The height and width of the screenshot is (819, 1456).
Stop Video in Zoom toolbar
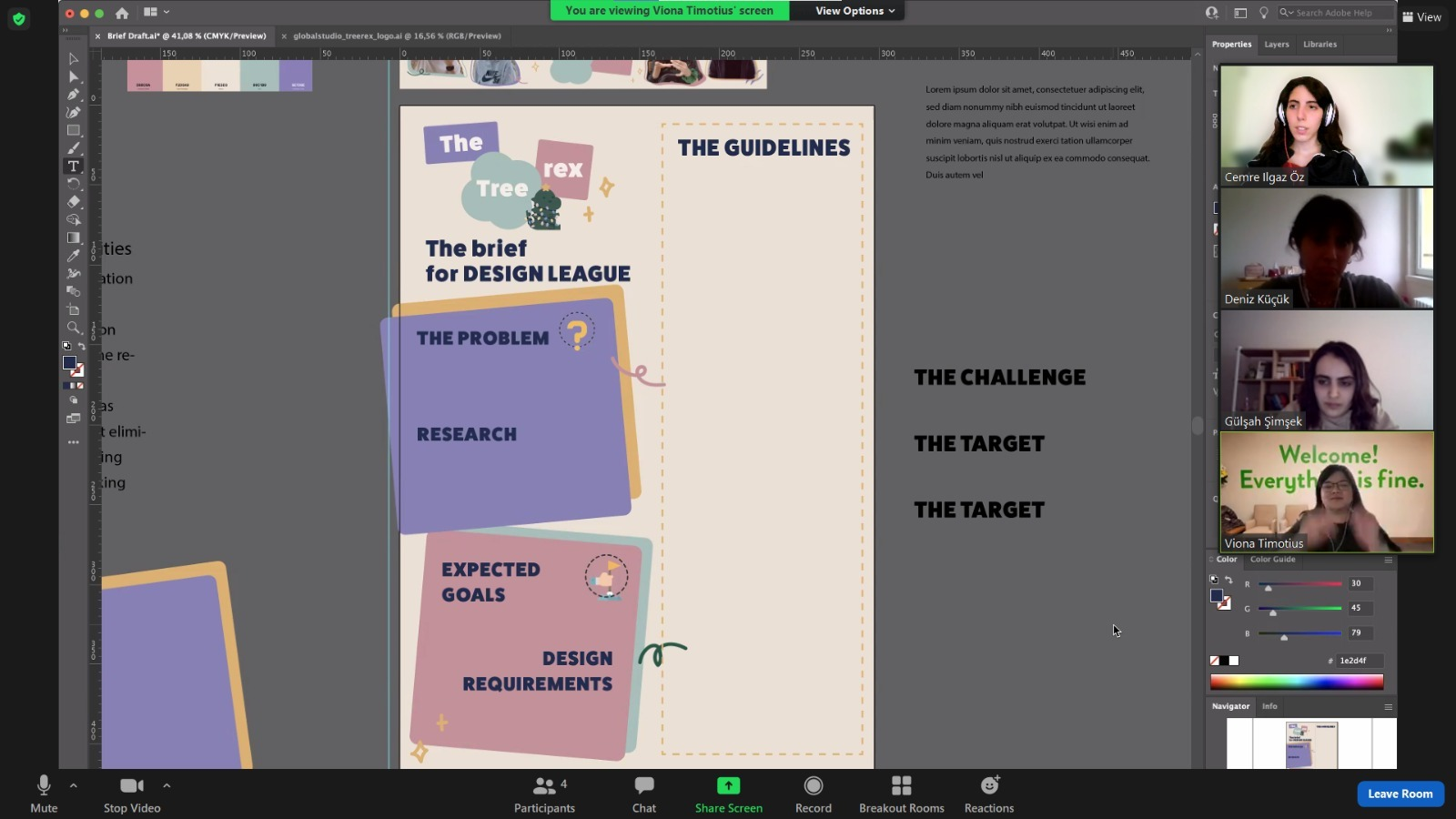(x=132, y=794)
